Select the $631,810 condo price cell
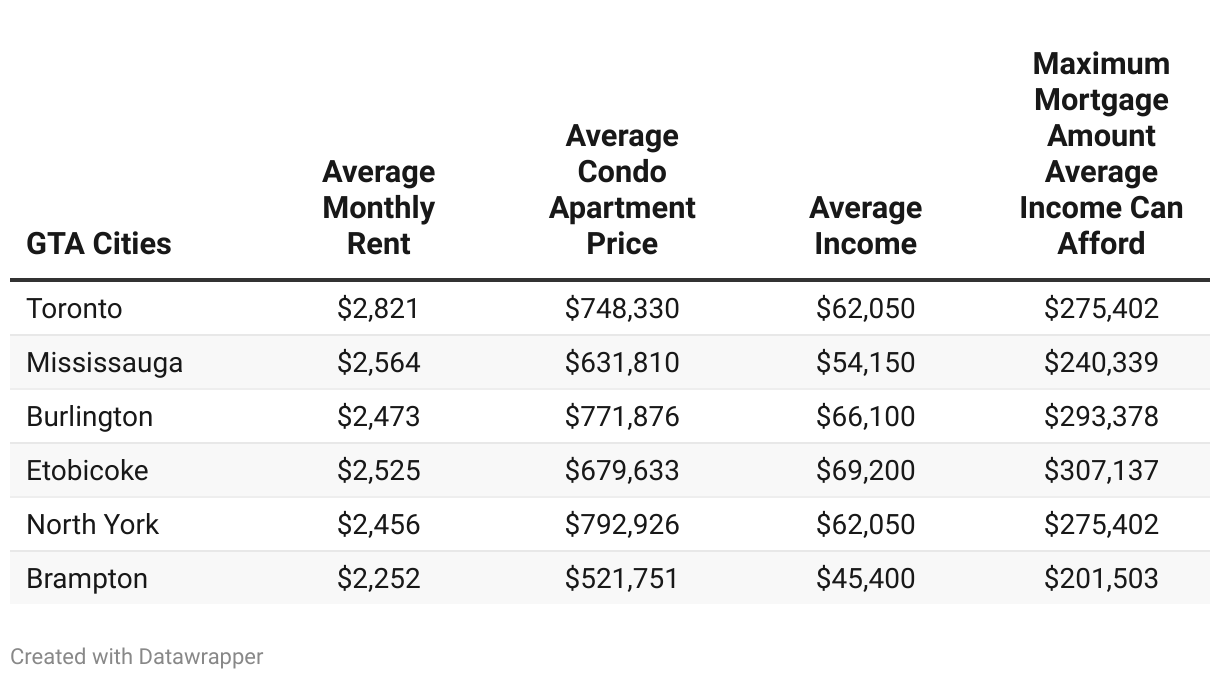Image resolution: width=1220 pixels, height=680 pixels. coord(622,362)
